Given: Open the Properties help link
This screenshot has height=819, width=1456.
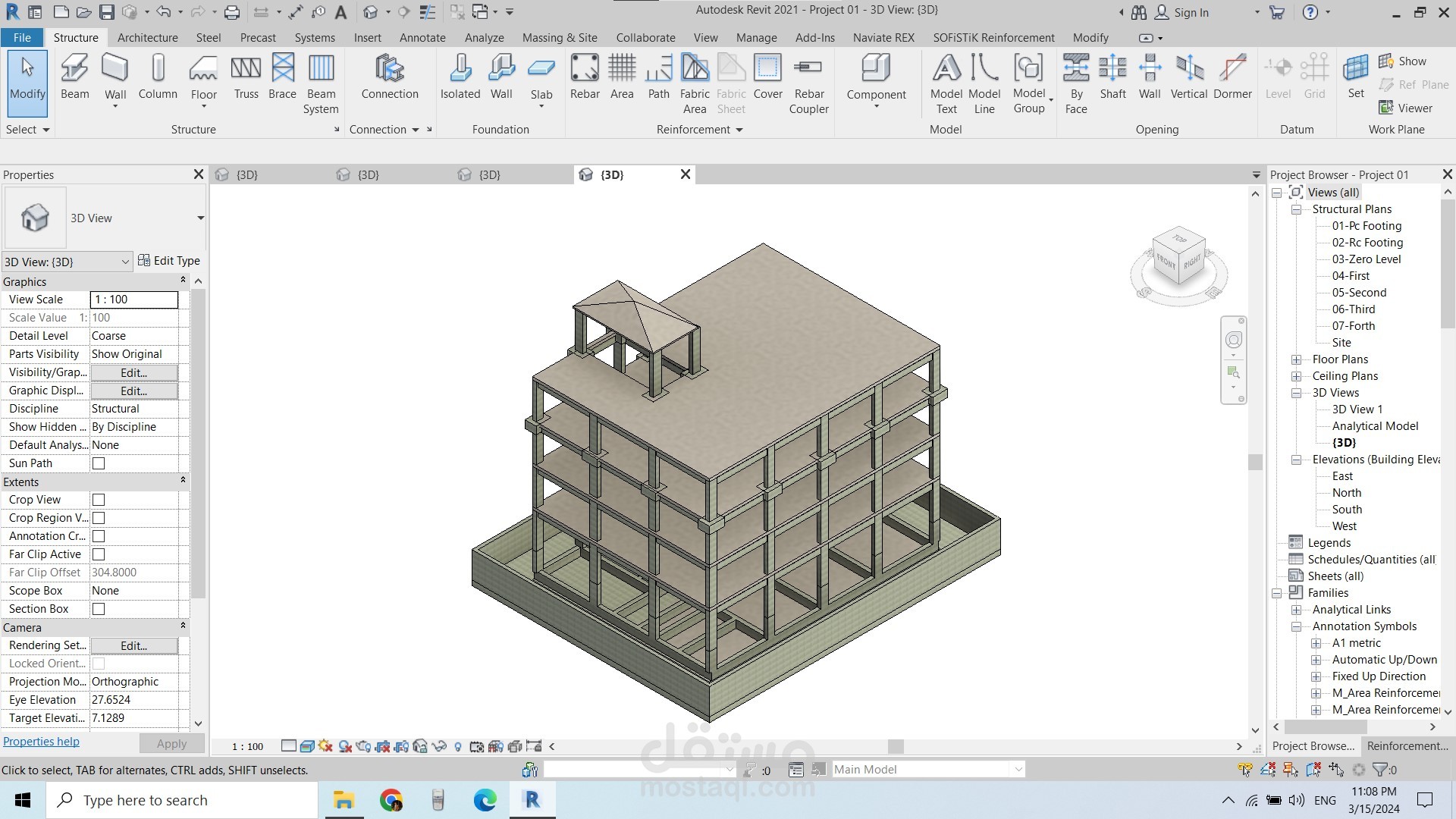Looking at the screenshot, I should click(x=41, y=742).
